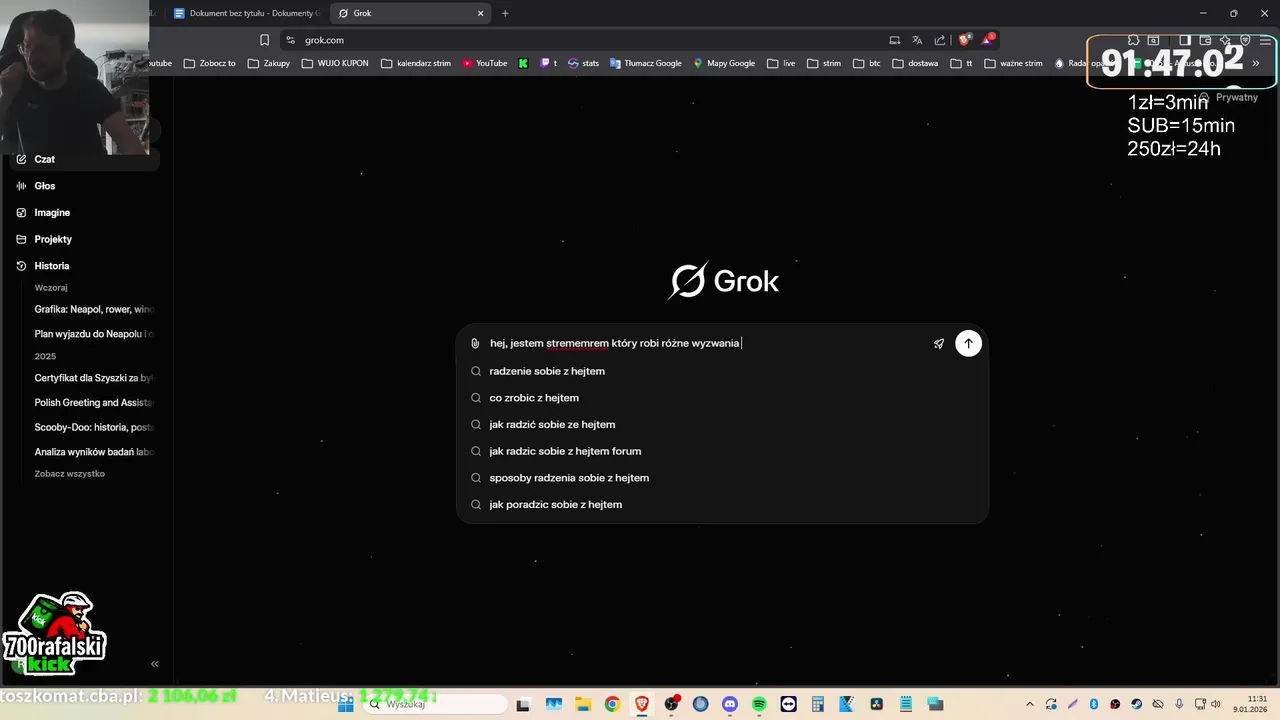
Task: Select the Grok browser tab
Action: tap(410, 13)
